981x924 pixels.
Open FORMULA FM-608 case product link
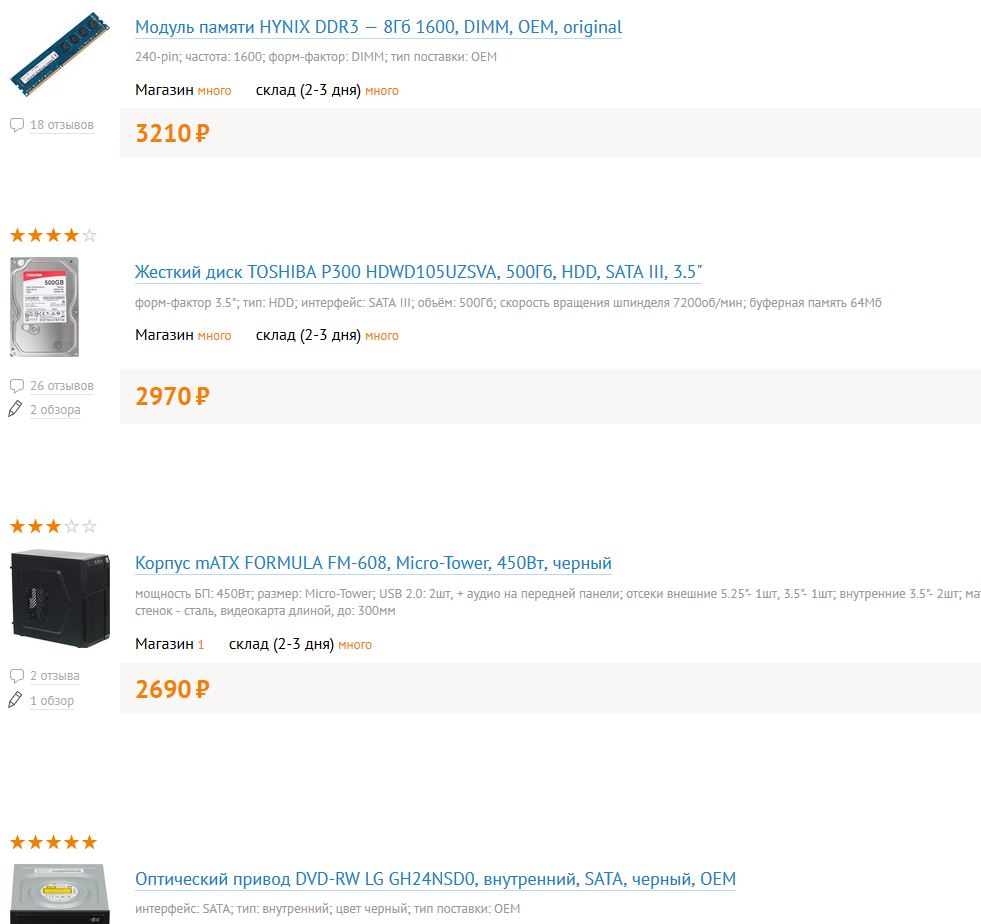click(373, 563)
